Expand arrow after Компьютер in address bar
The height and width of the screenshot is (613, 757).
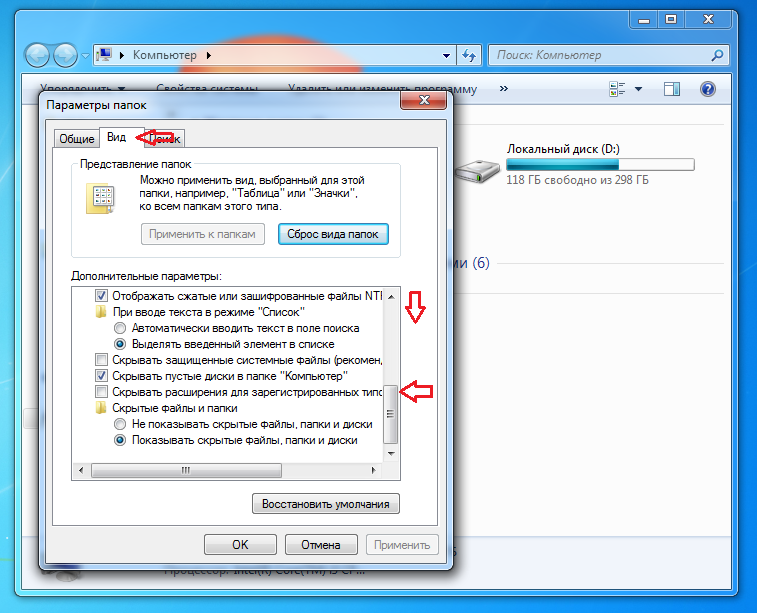[x=209, y=56]
